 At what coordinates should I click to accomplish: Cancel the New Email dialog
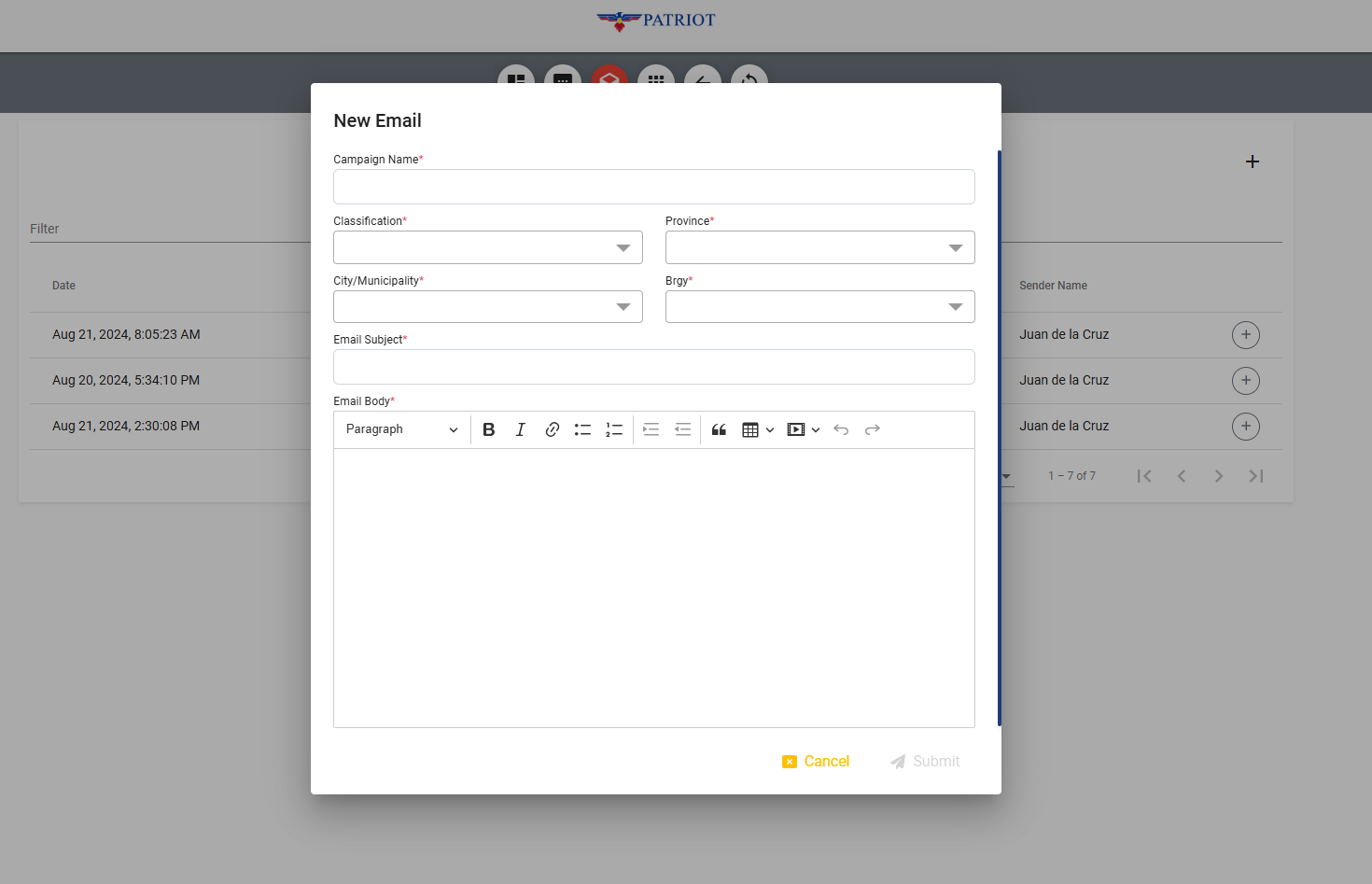click(816, 762)
